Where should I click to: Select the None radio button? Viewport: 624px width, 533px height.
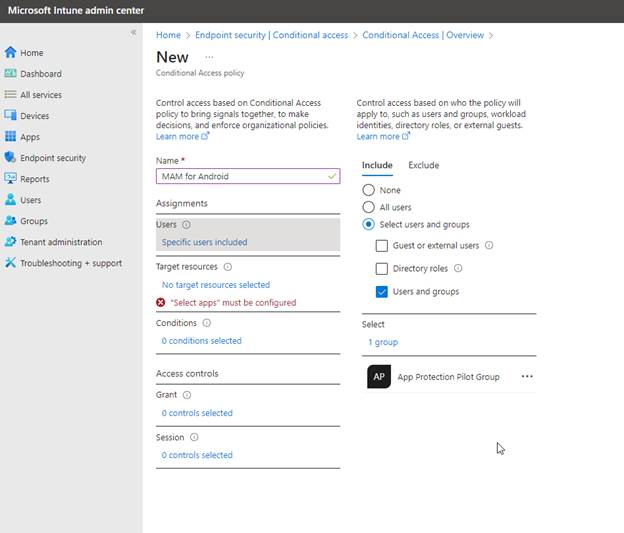coord(369,190)
